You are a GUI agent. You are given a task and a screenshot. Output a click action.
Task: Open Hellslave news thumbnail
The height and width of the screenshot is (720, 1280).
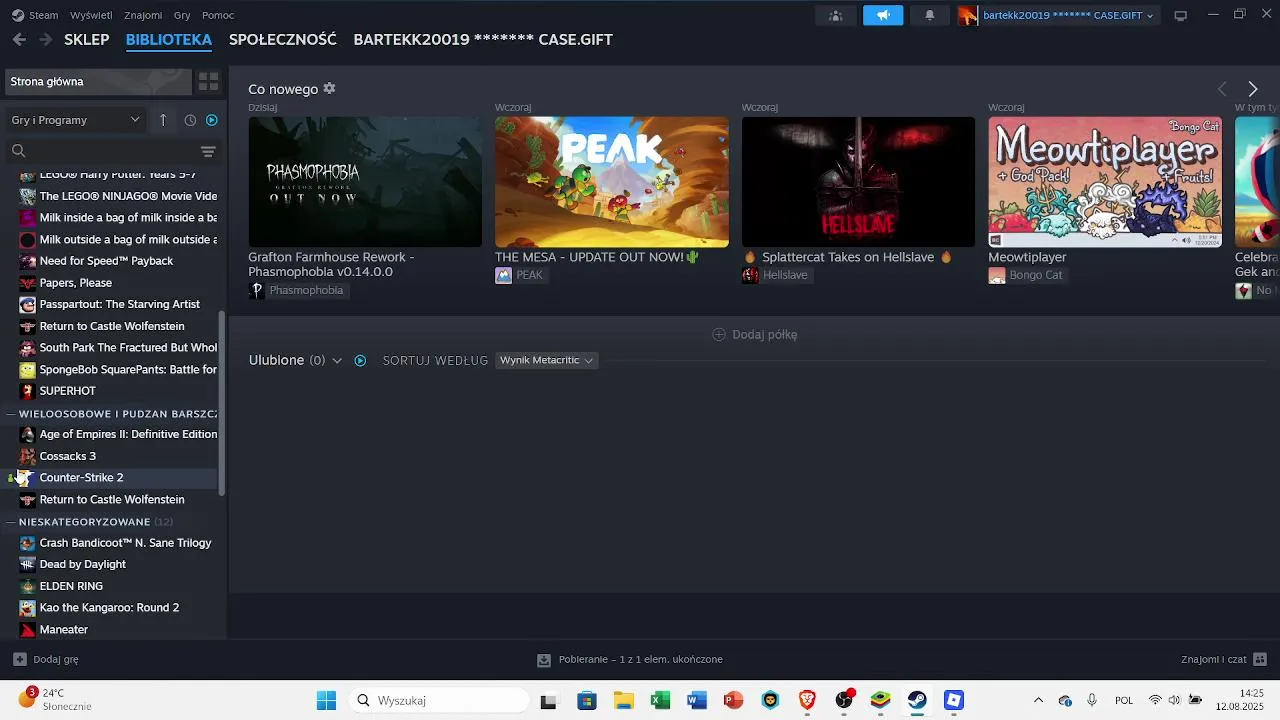click(x=858, y=181)
